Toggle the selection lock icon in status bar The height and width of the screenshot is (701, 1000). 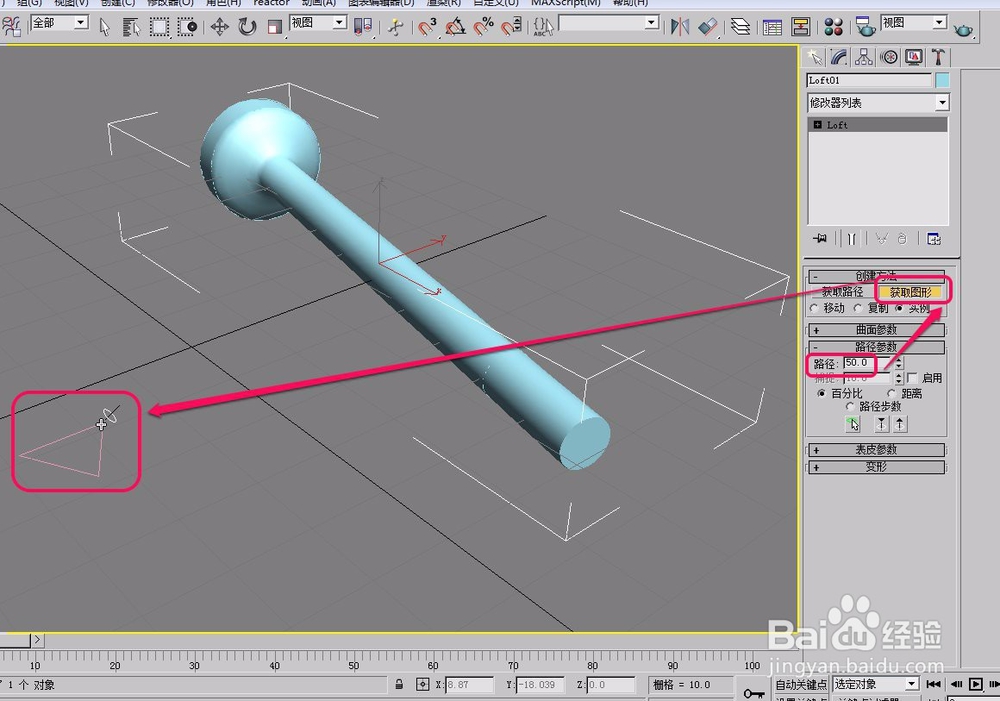[x=399, y=684]
